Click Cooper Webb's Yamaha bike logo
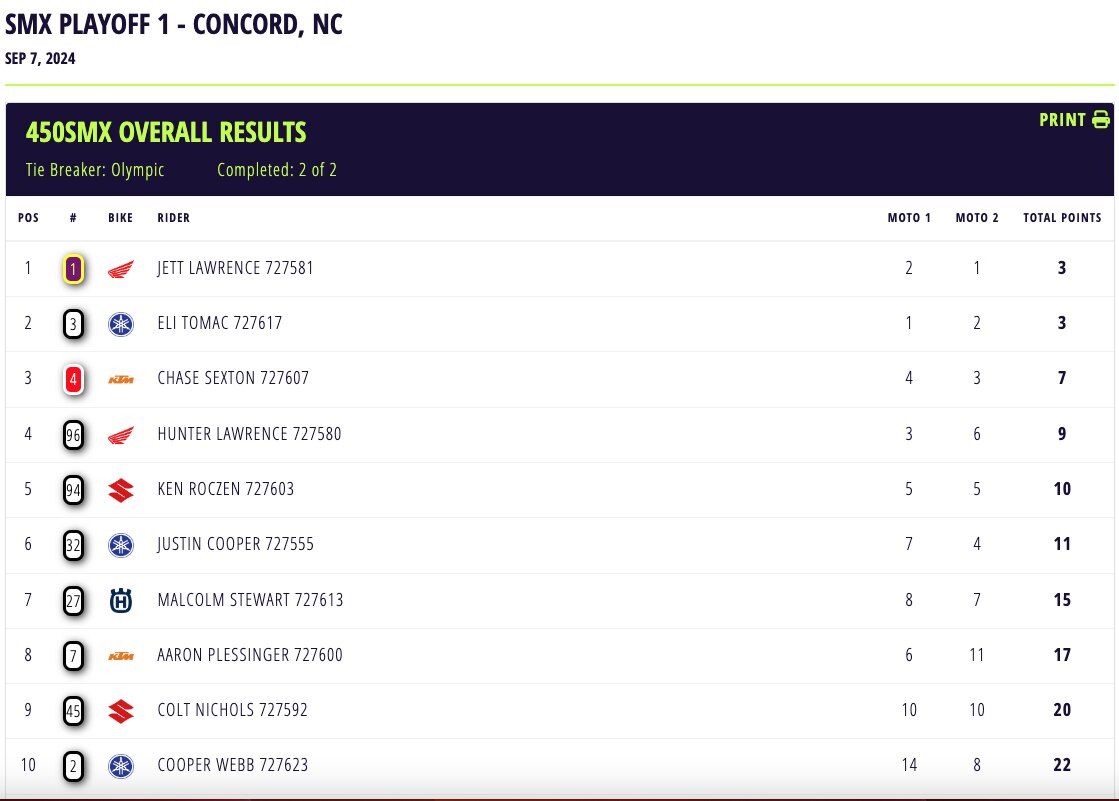This screenshot has width=1119, height=801. [x=121, y=766]
